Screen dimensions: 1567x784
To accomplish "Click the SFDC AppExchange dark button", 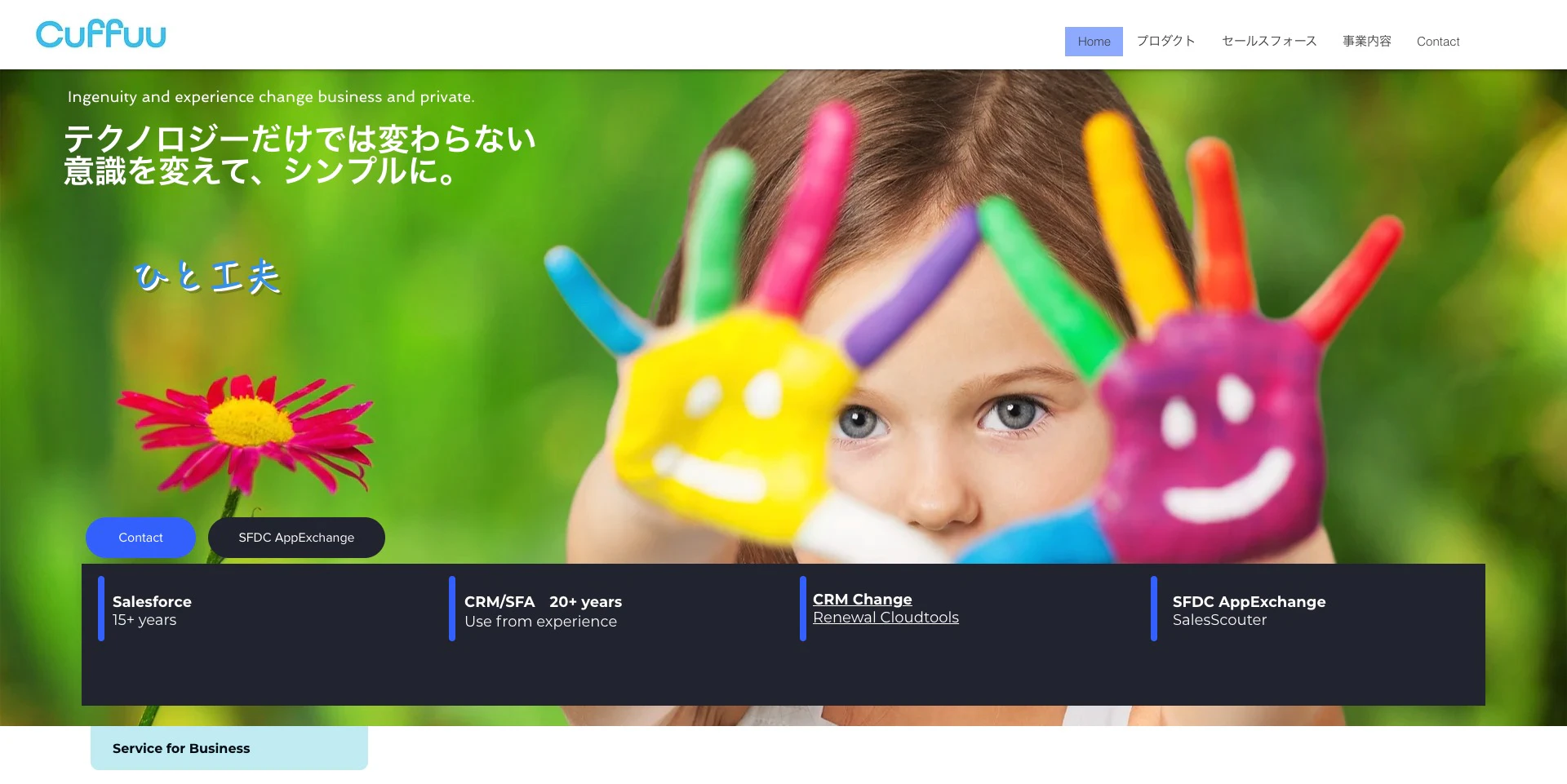I will pos(296,538).
